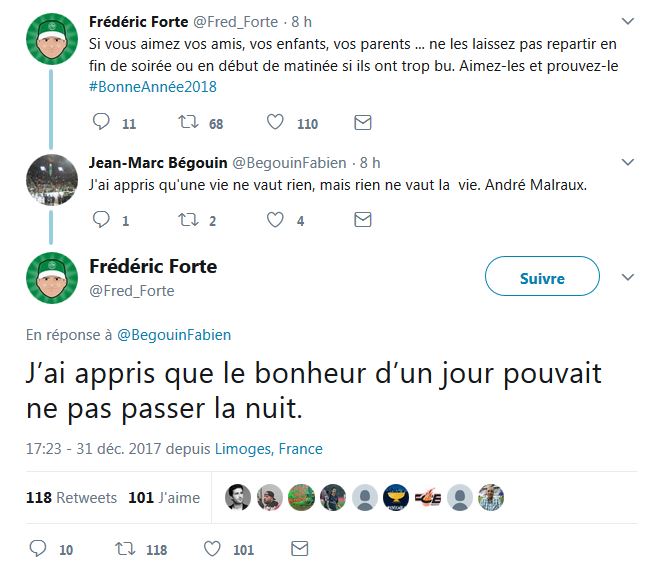
Task: View Limoges, France location link
Action: 269,449
